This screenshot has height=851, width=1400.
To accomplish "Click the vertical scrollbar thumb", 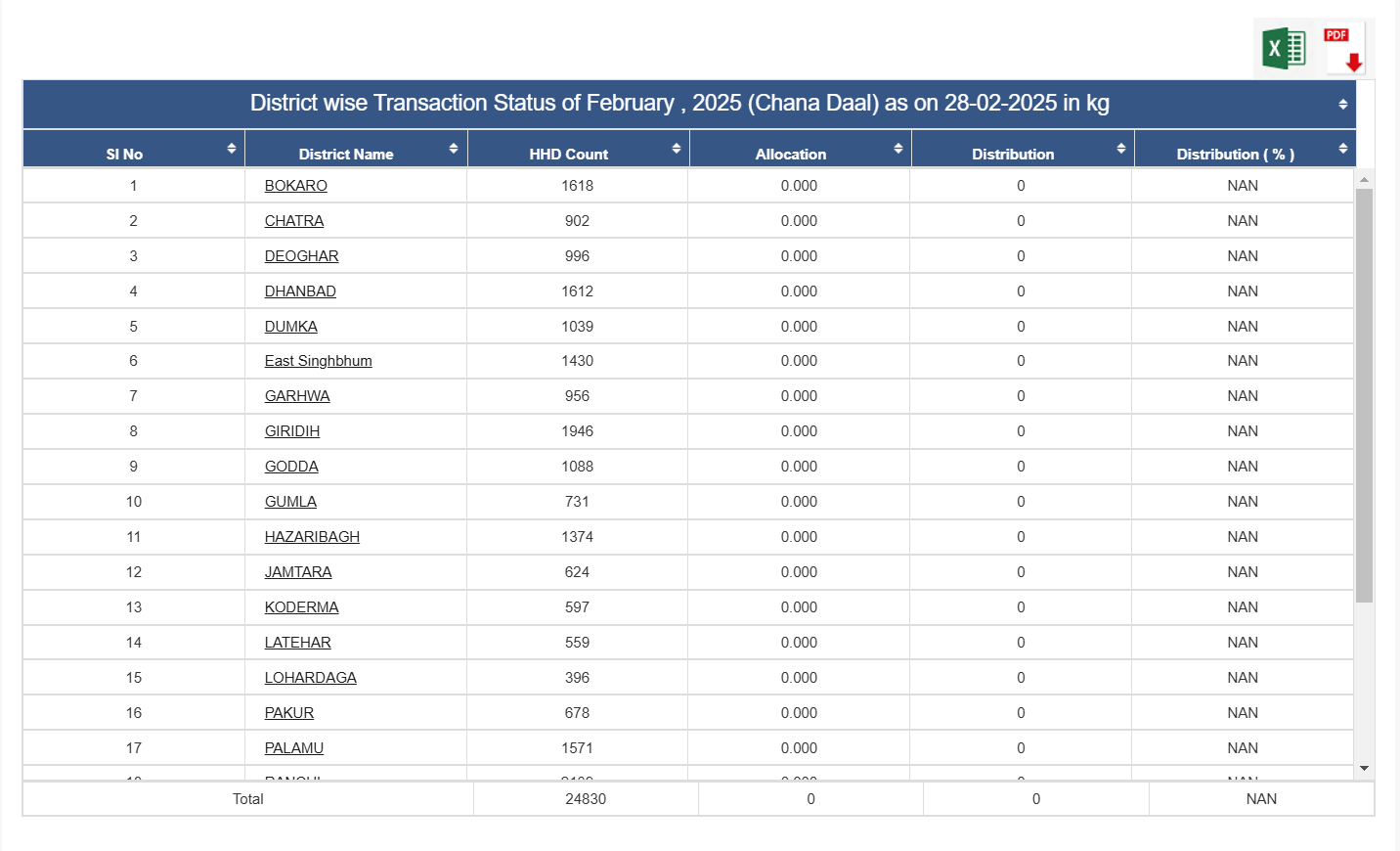I will 1364,395.
